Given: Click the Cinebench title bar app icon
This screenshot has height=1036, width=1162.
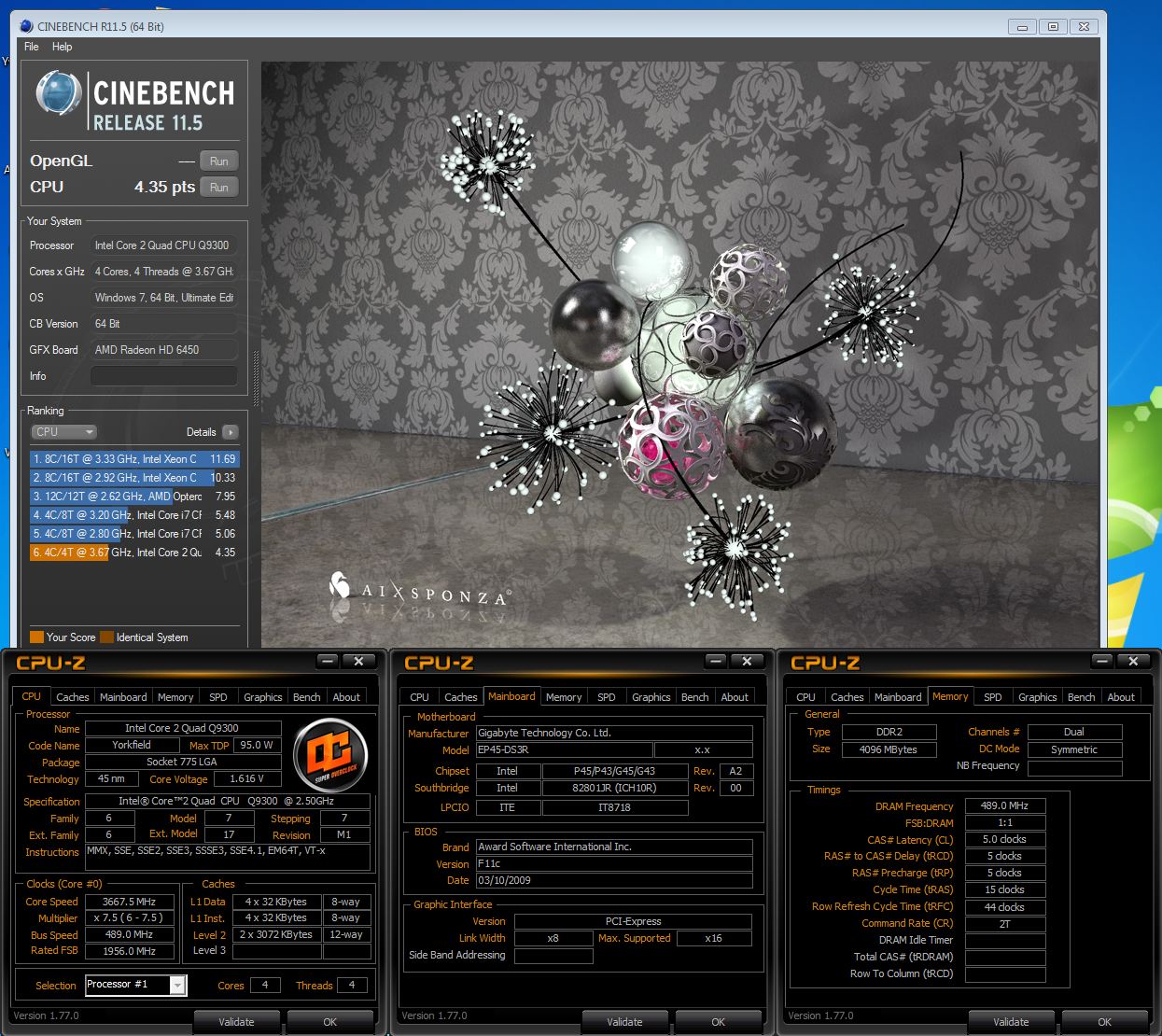Looking at the screenshot, I should click(26, 26).
